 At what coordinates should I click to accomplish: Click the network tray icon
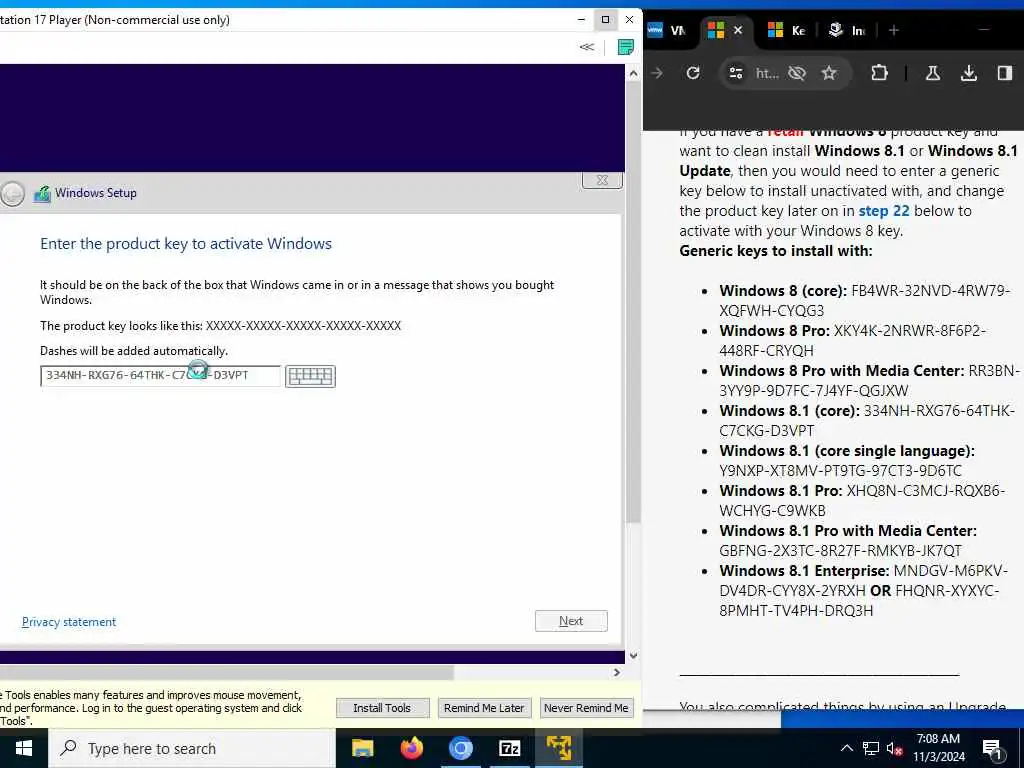click(871, 748)
